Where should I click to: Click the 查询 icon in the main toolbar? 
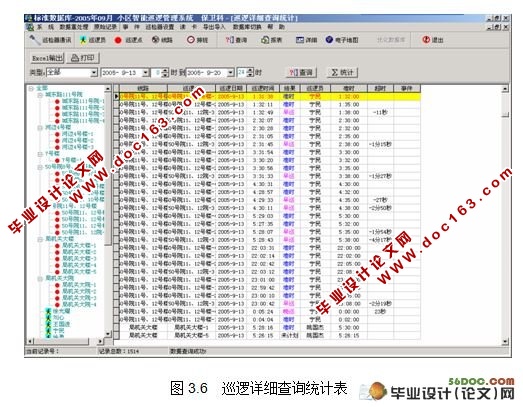pyautogui.click(x=236, y=40)
